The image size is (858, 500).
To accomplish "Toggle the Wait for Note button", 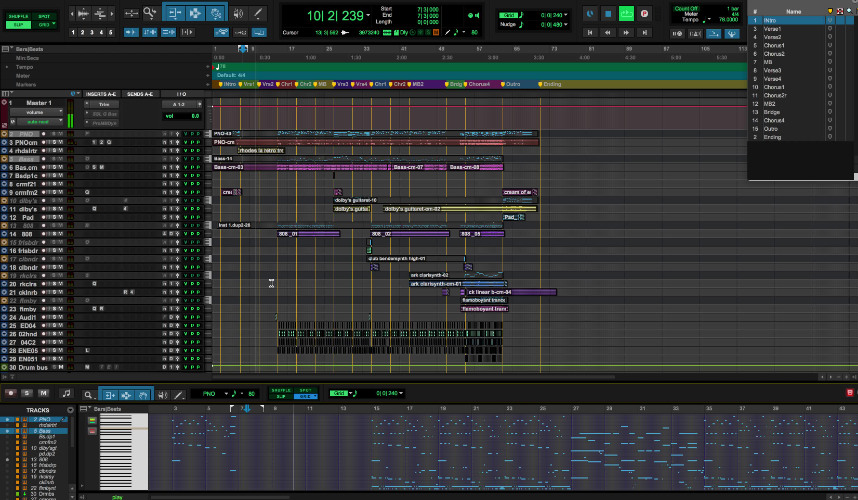I will [677, 33].
